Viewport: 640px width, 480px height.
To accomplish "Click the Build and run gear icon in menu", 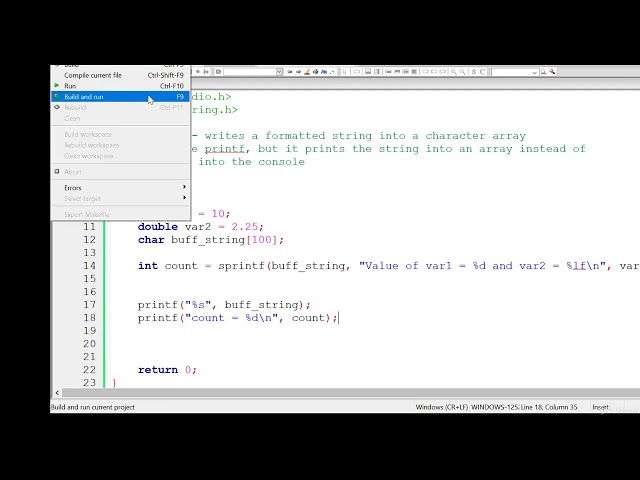I will click(57, 97).
